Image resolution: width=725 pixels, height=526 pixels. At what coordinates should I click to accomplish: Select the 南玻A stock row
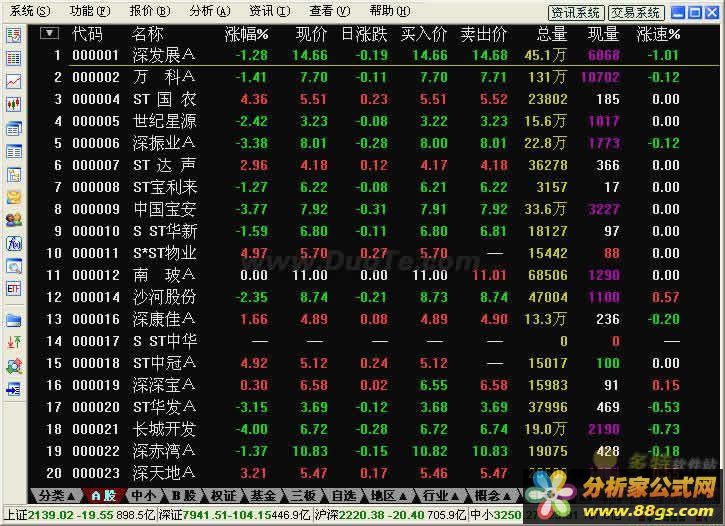click(375, 275)
